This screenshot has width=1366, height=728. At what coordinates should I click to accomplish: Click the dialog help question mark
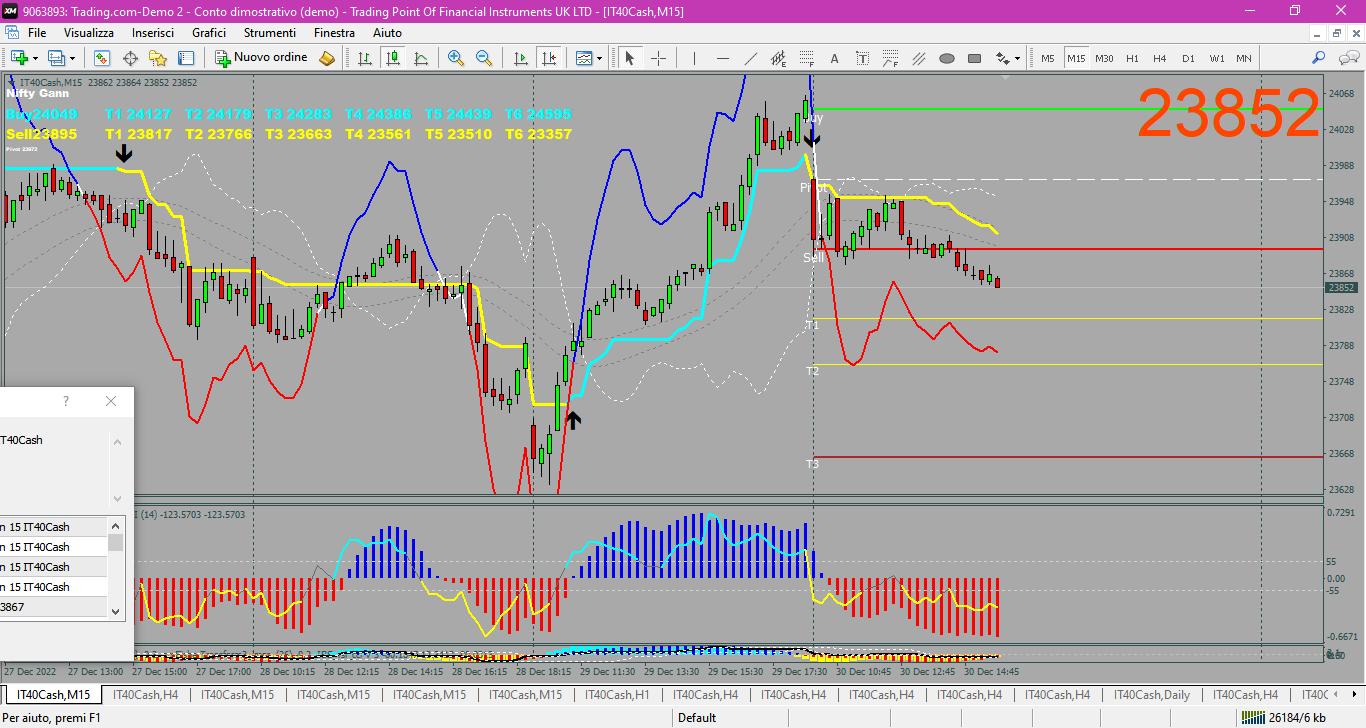click(x=66, y=401)
